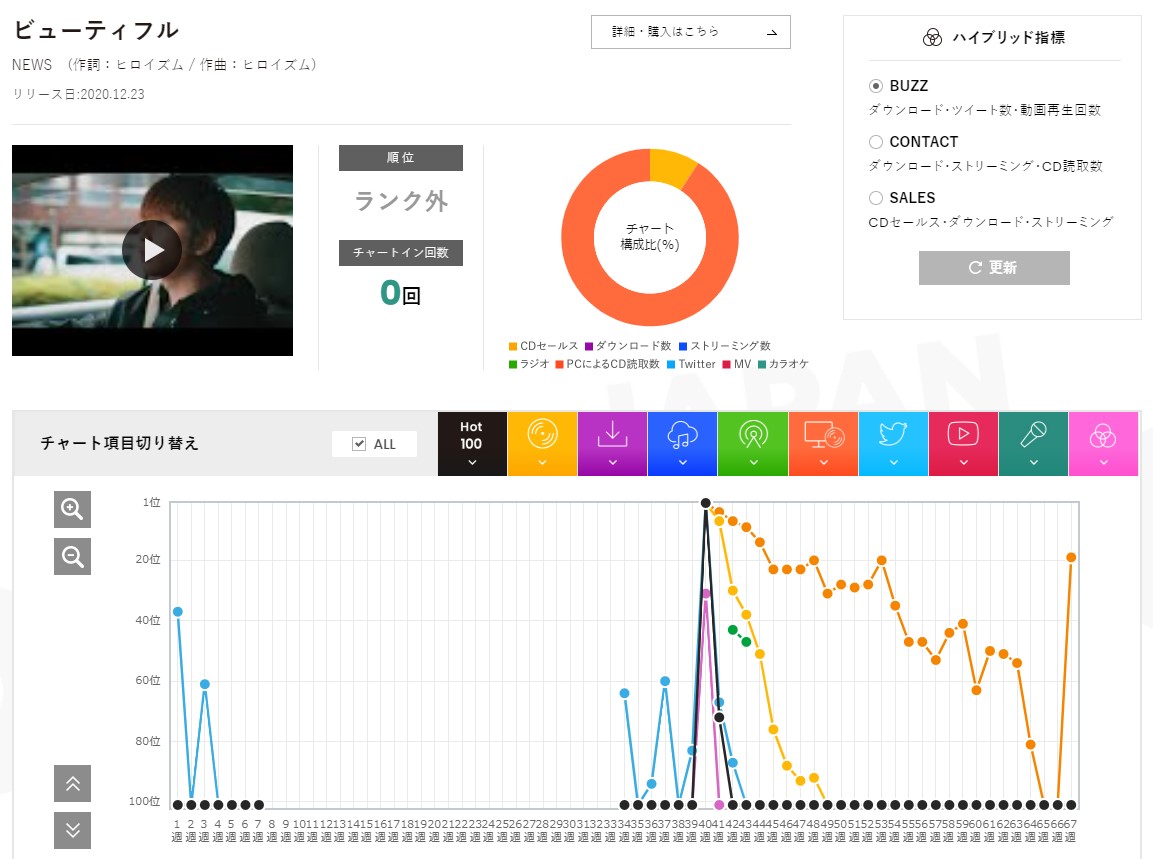Click the 順位 label
This screenshot has height=859, width=1153.
401,158
